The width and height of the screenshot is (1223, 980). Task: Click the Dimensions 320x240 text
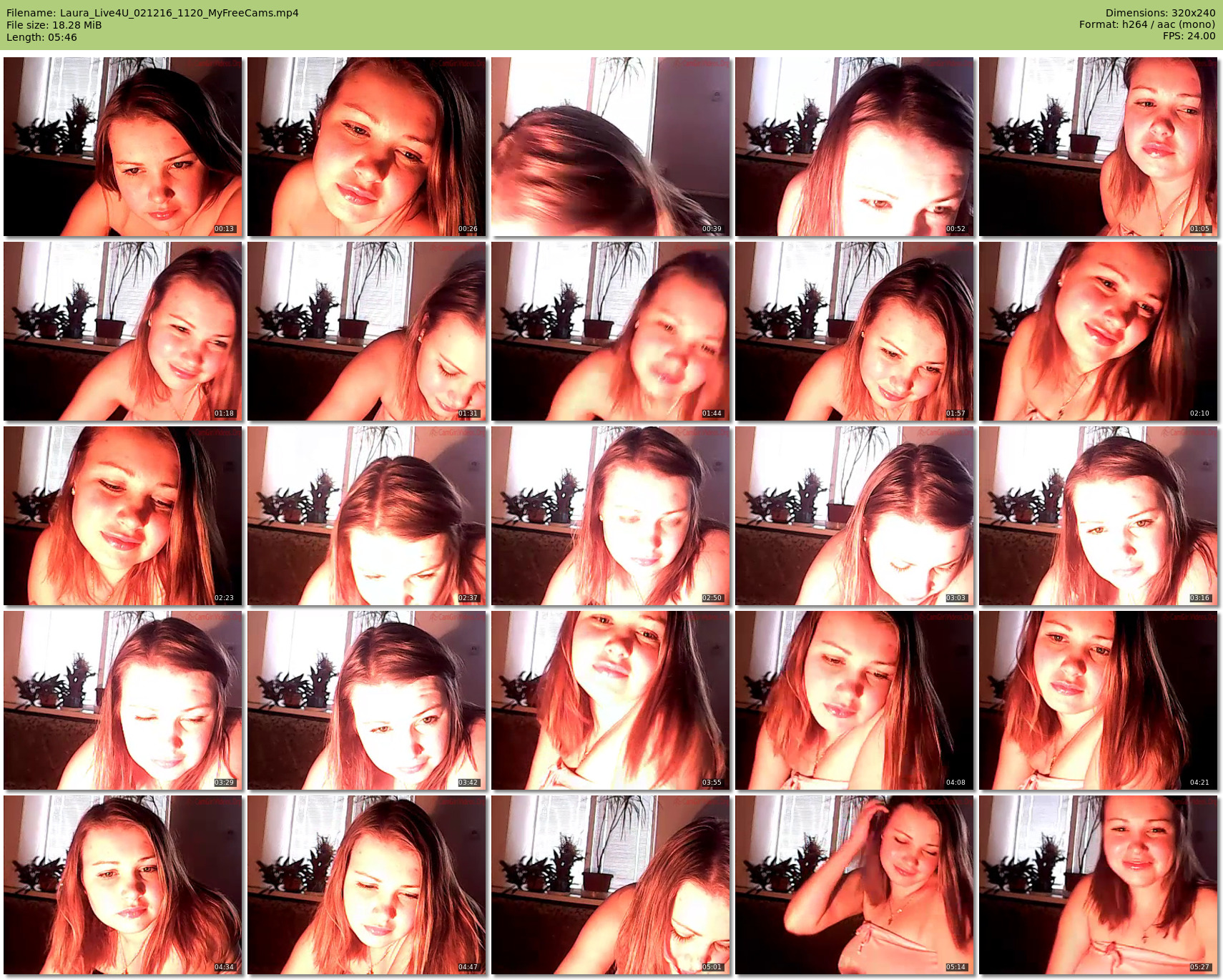pyautogui.click(x=1160, y=13)
